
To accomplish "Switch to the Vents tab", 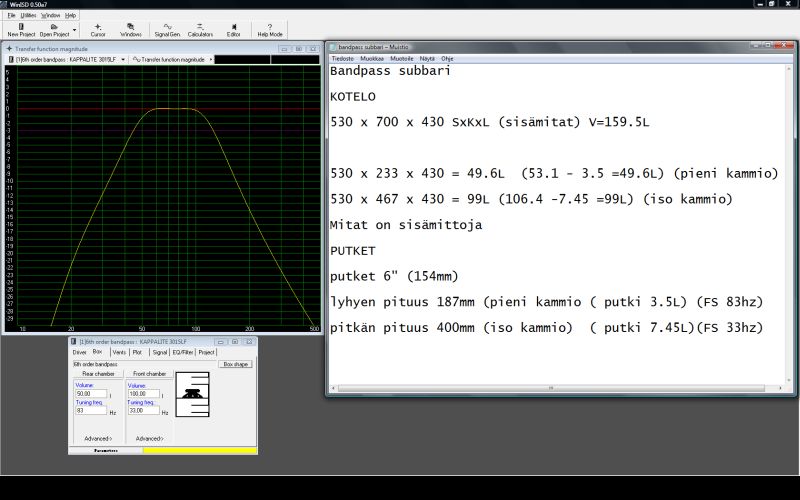I will (119, 352).
